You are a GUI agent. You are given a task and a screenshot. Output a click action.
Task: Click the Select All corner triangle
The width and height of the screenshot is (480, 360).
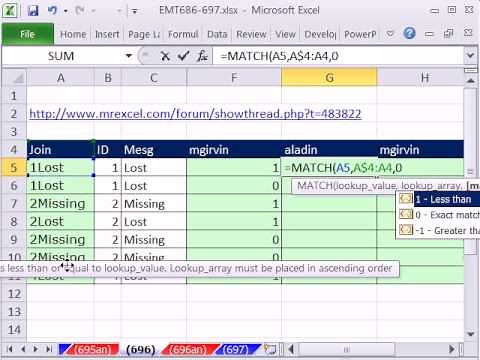[x=14, y=78]
